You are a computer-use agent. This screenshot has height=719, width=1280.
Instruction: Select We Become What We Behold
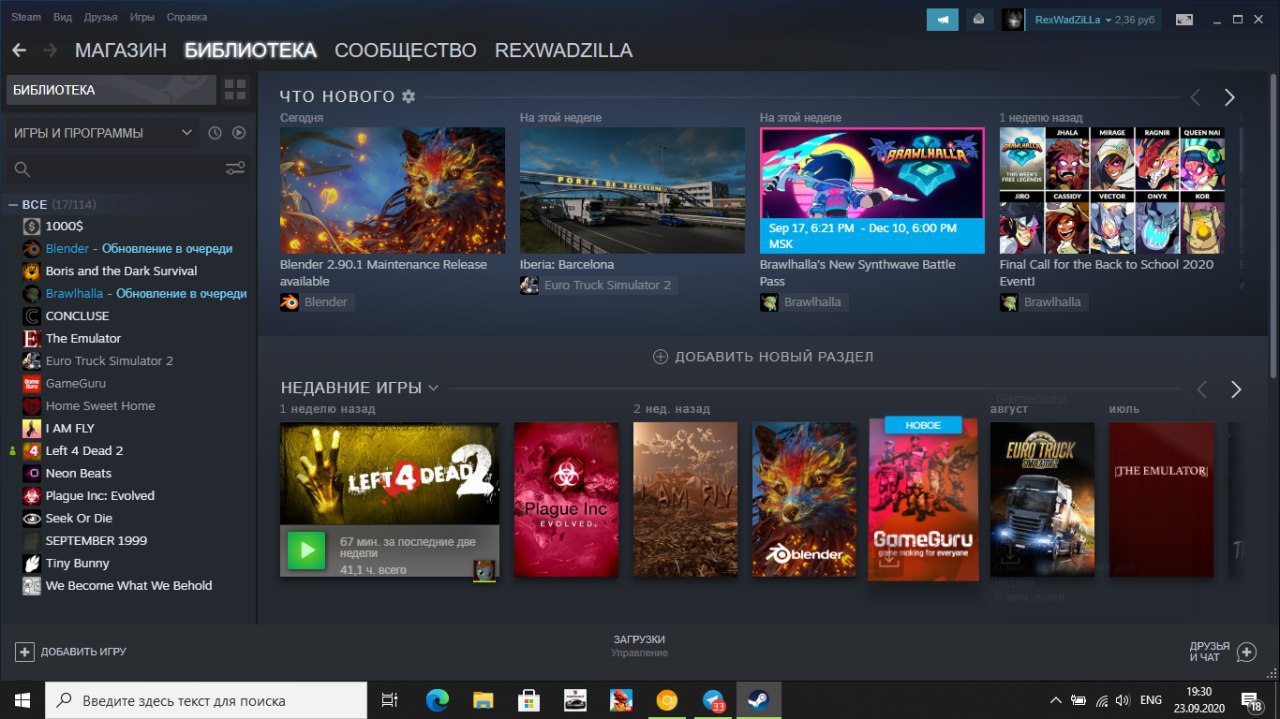point(128,586)
